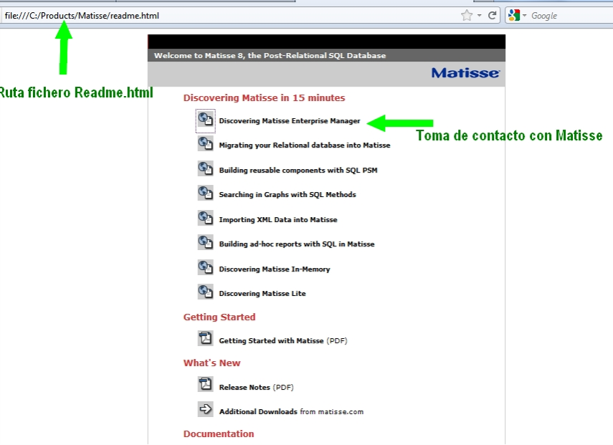Open Additional Downloads from matisse.com link
This screenshot has width=613, height=445.
coord(291,412)
